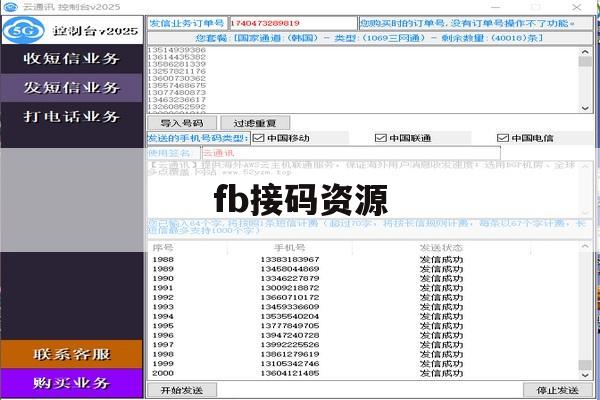Click phone number 13009218872 in results
The height and width of the screenshot is (400, 600).
pos(290,288)
